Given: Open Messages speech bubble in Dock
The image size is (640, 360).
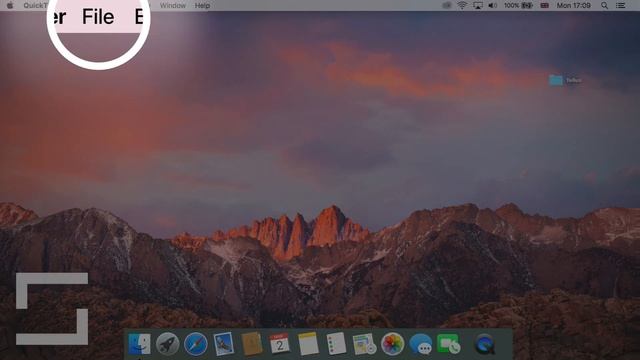Looking at the screenshot, I should pos(420,344).
